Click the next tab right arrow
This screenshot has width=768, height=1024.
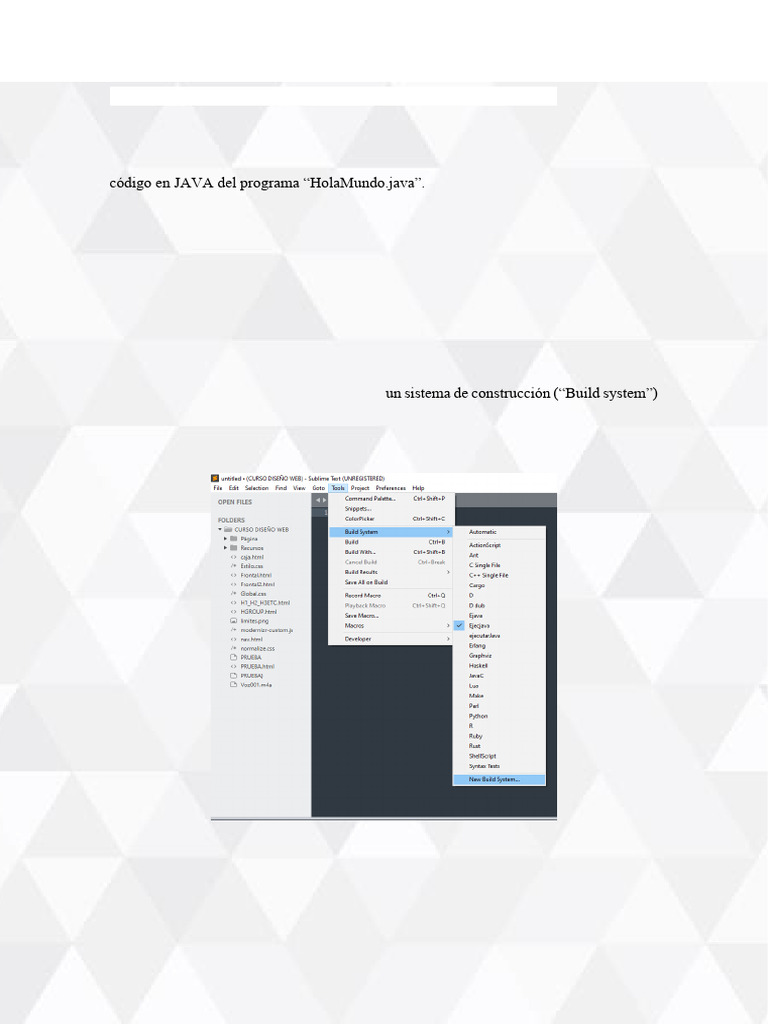pyautogui.click(x=324, y=500)
